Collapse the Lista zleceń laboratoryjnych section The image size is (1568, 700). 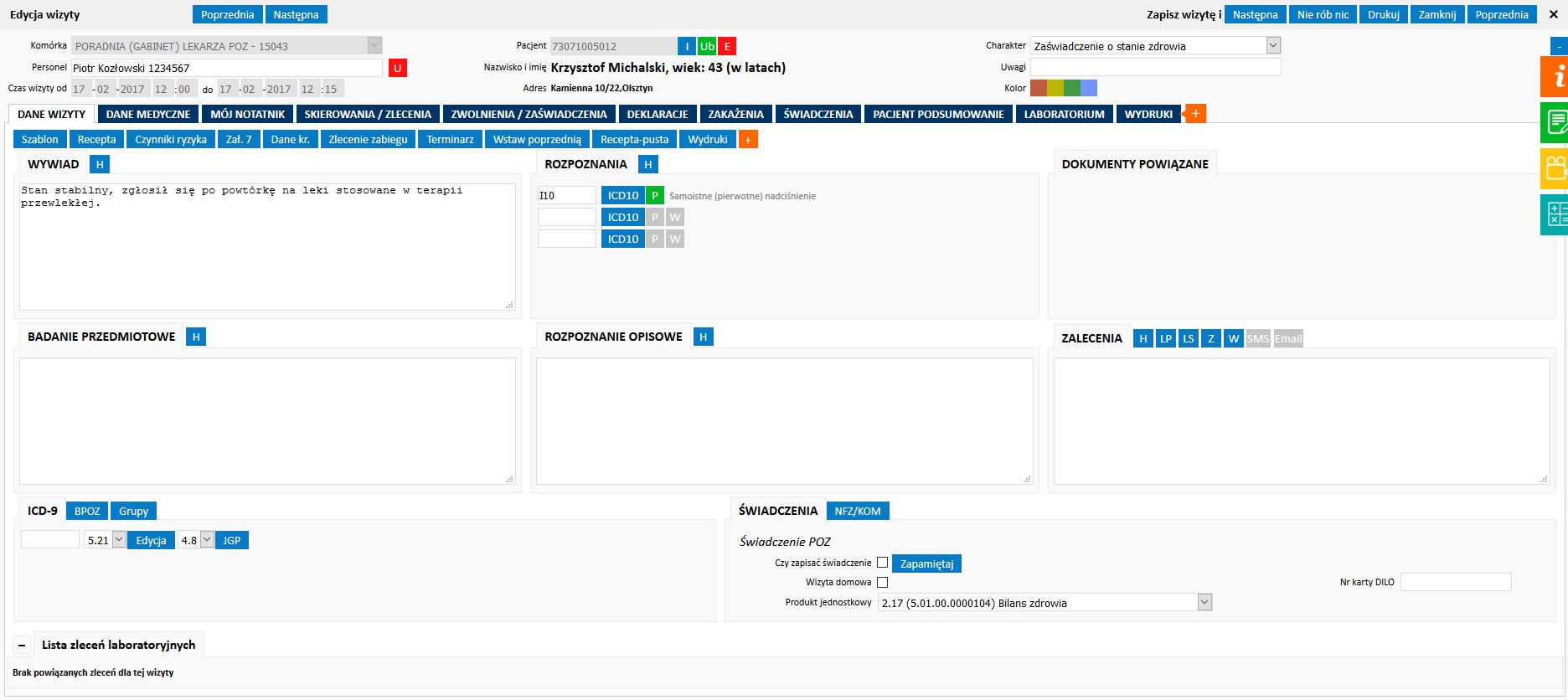coord(22,646)
